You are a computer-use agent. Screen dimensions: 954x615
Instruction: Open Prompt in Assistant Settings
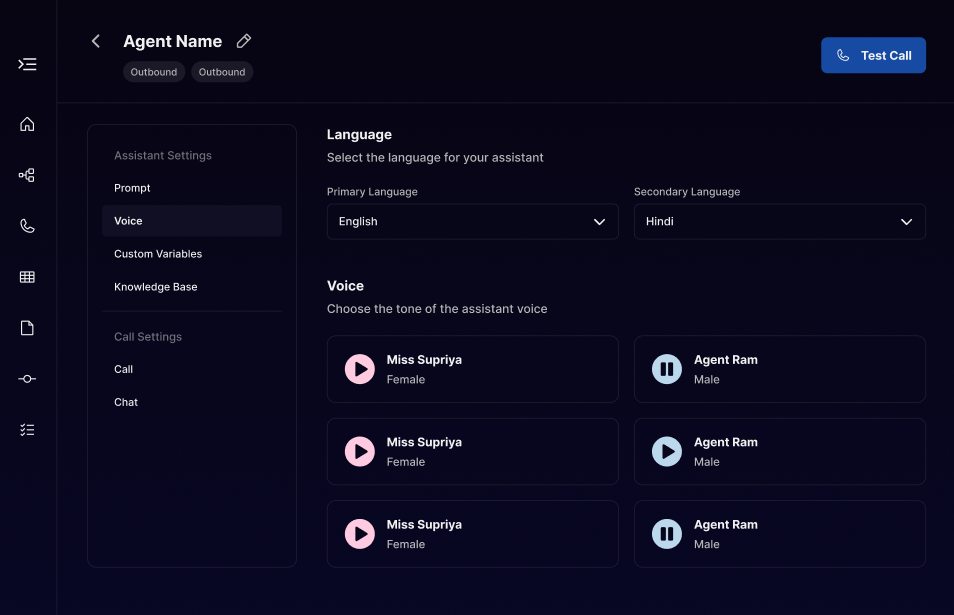[x=132, y=188]
